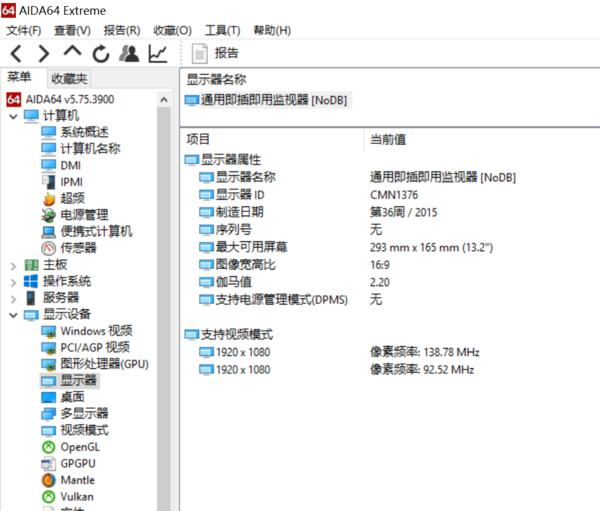This screenshot has height=511, width=600.
Task: Click the Back navigation arrow
Action: pyautogui.click(x=16, y=53)
